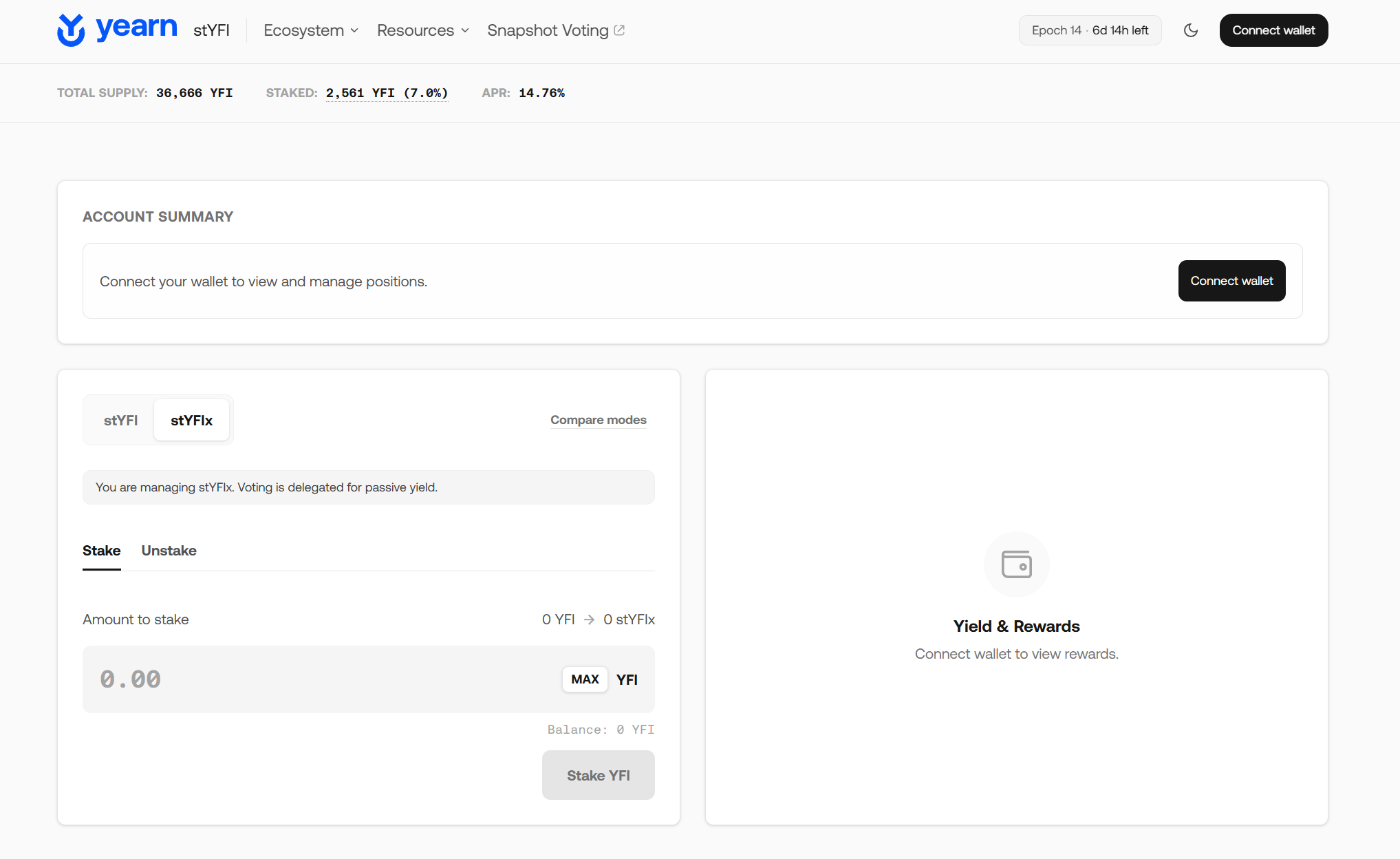Click the 'You are managing stYFIx' notice
1400x859 pixels.
(369, 487)
